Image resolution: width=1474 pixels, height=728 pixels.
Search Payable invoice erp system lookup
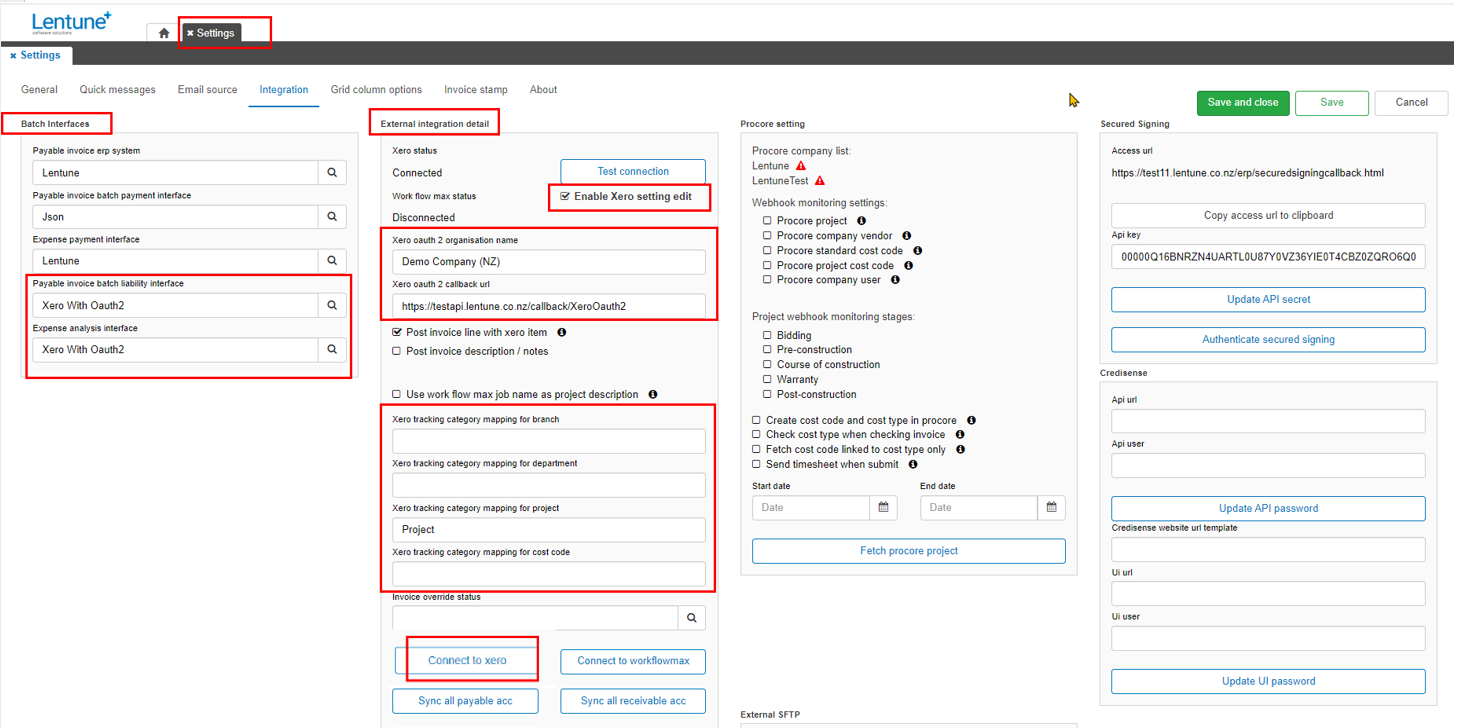click(332, 173)
